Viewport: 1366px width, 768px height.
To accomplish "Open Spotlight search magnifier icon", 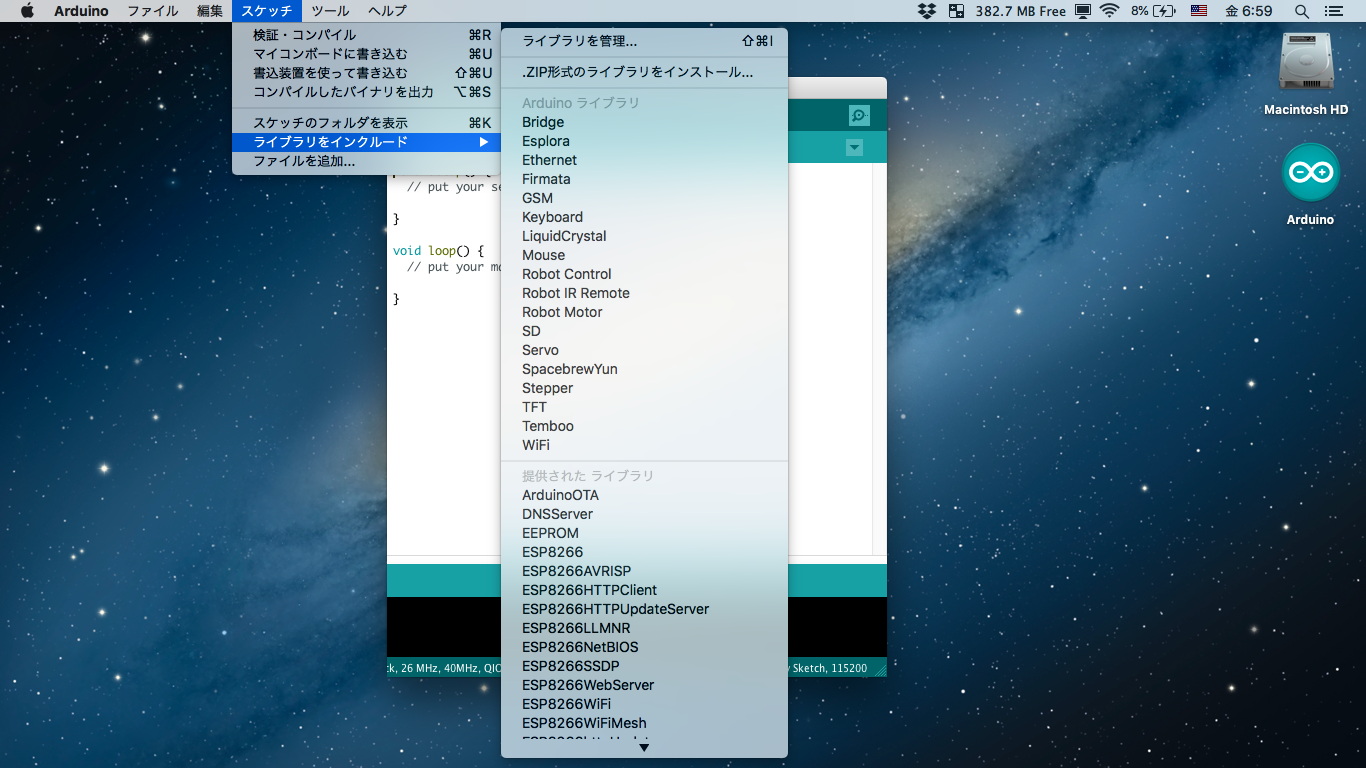I will 1301,11.
